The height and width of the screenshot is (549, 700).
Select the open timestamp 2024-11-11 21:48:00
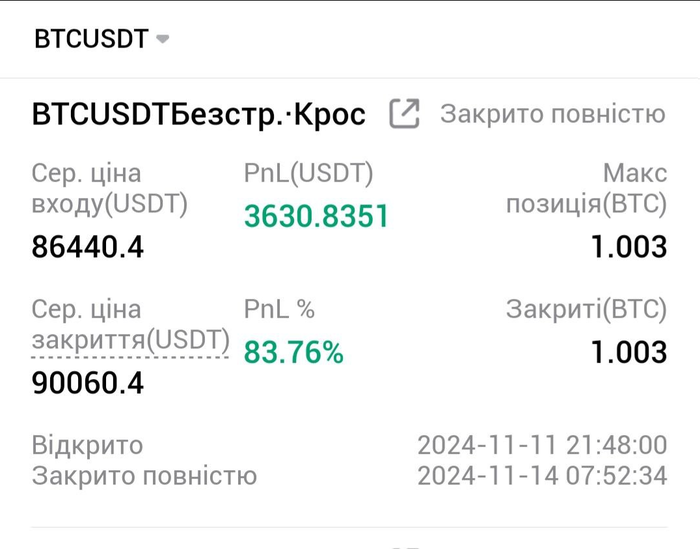click(x=541, y=445)
